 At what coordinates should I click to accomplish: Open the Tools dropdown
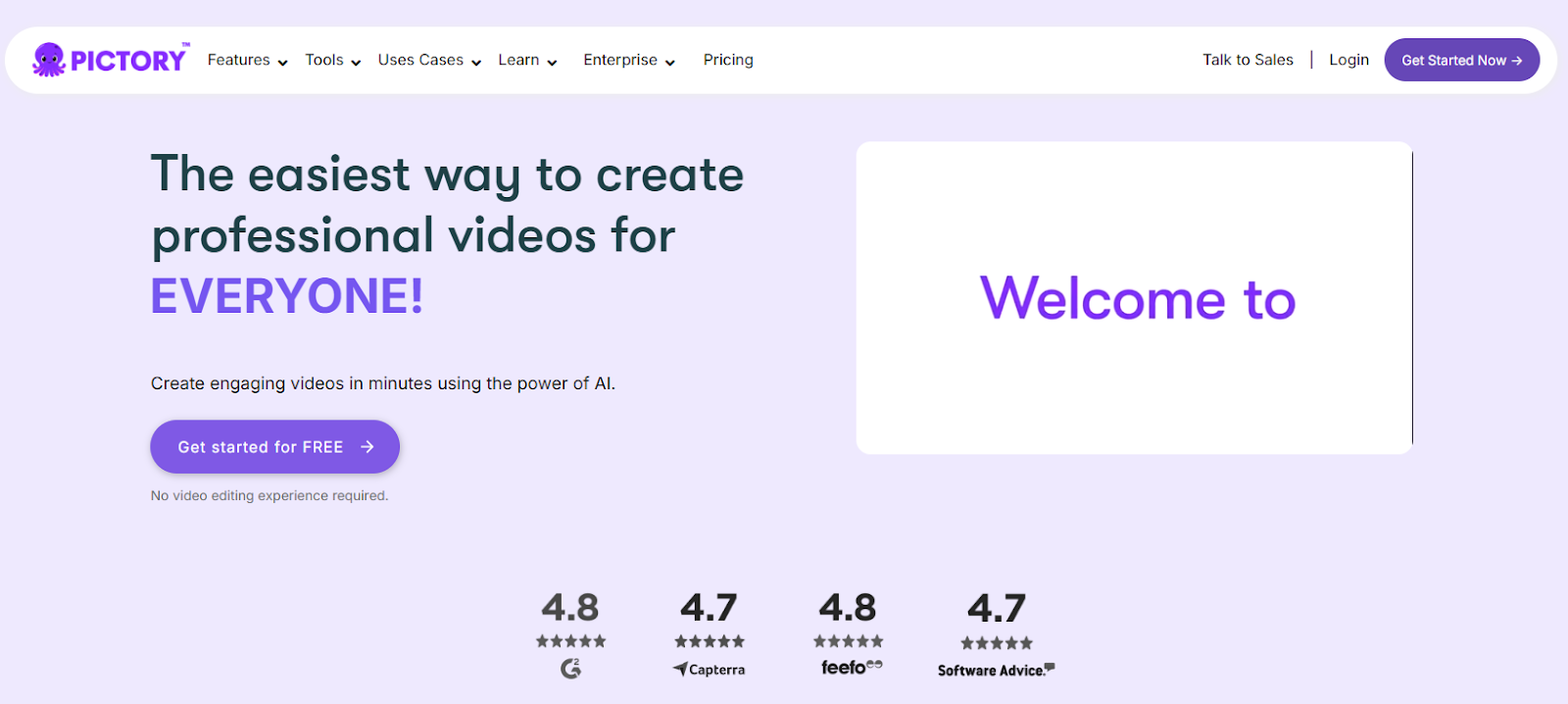coord(332,60)
